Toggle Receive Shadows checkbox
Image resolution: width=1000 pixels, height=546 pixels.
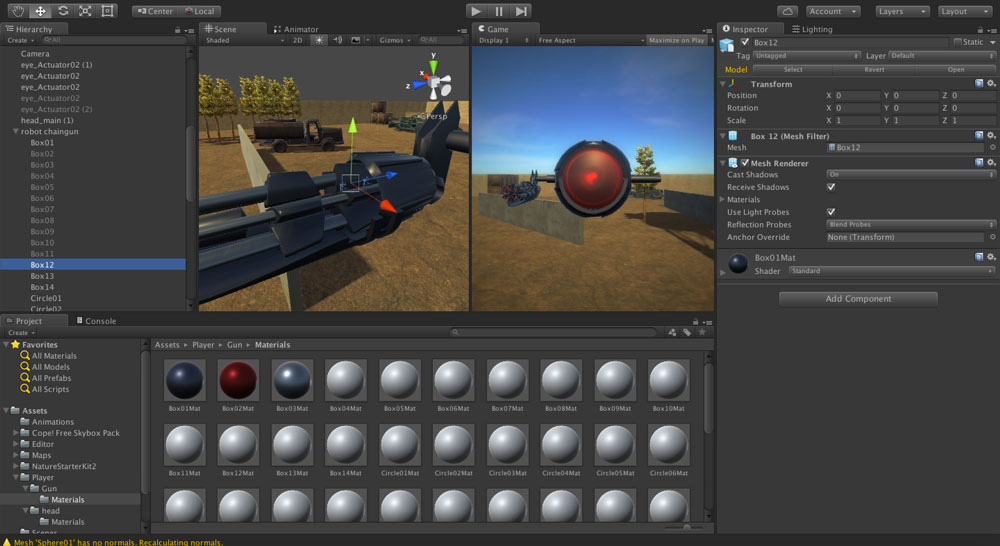tap(831, 187)
